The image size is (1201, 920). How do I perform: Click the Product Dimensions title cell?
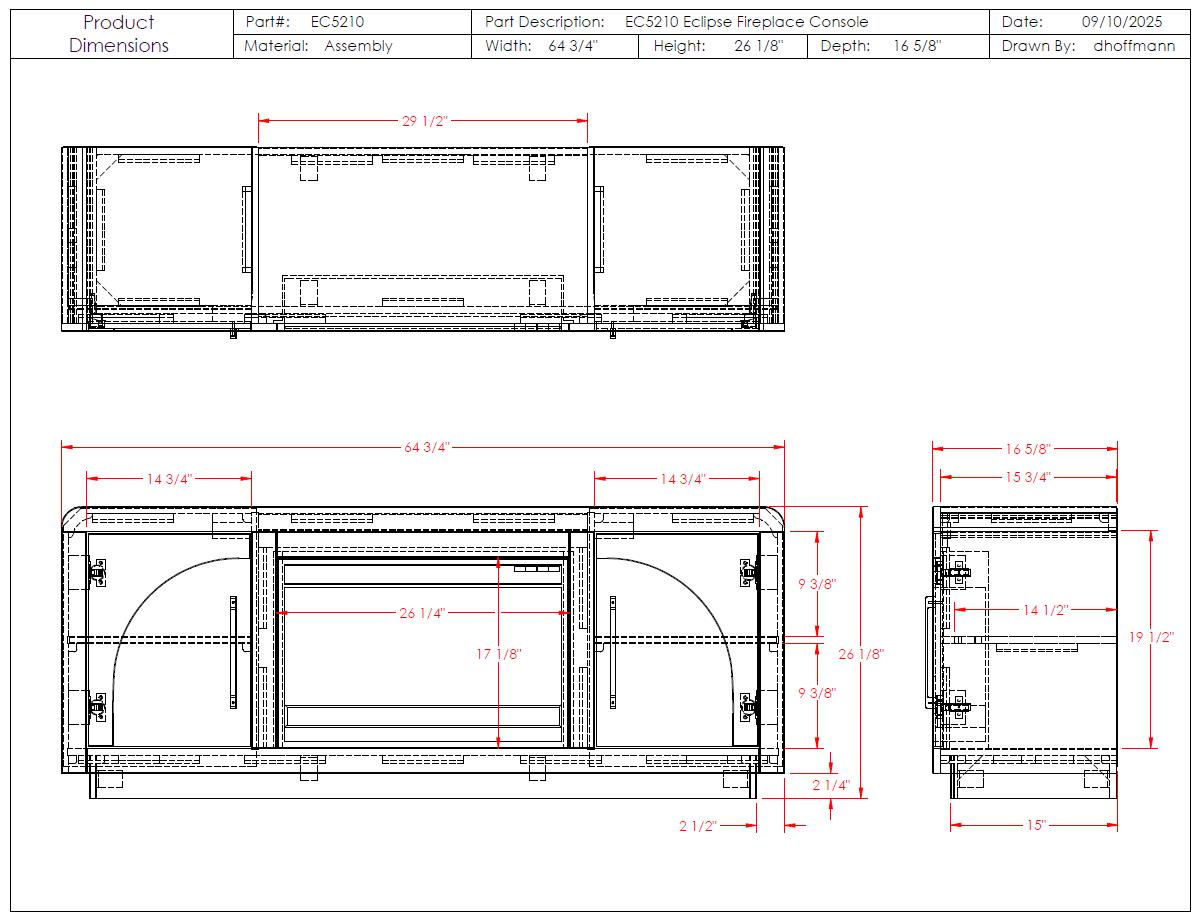(119, 34)
